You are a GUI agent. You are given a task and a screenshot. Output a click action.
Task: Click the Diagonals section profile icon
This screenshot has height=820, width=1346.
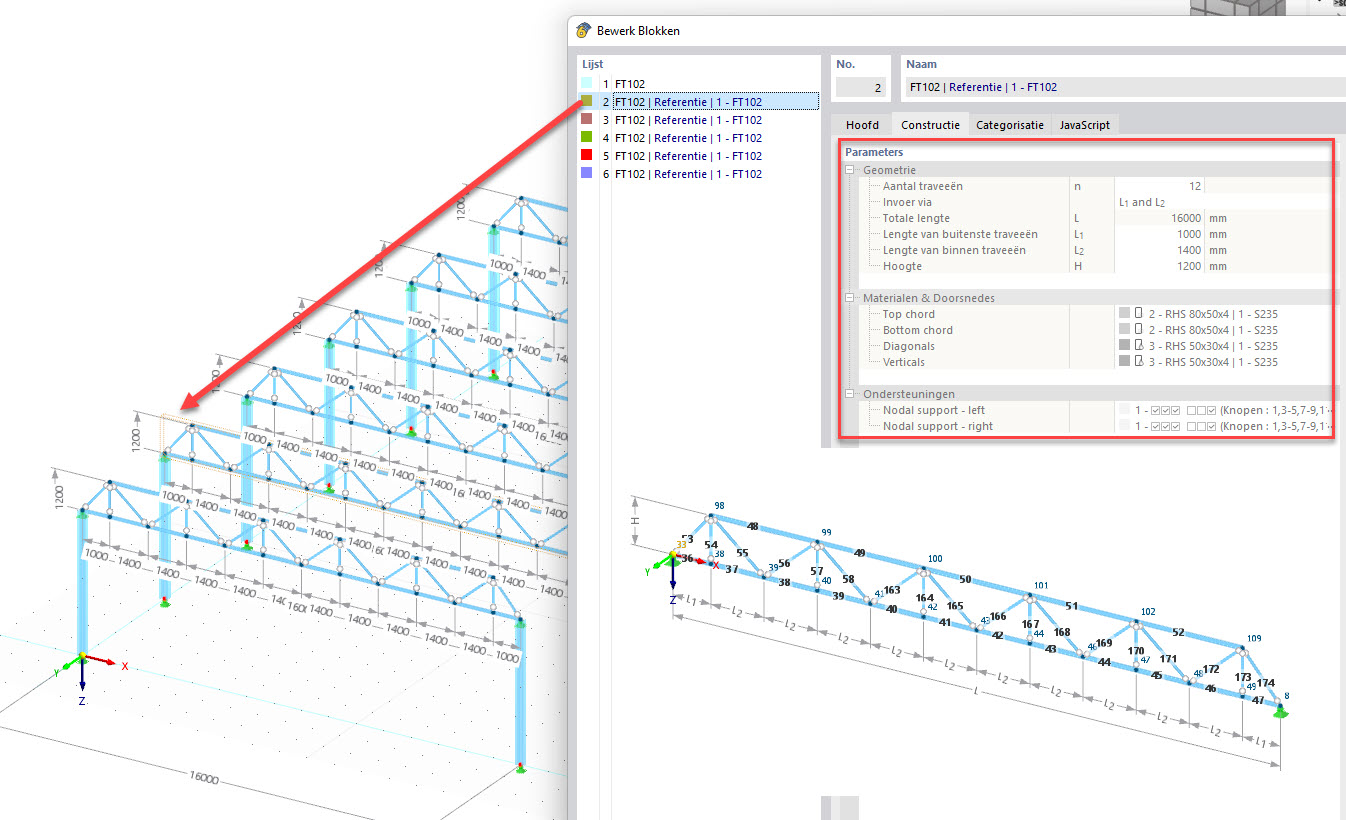coord(1139,346)
